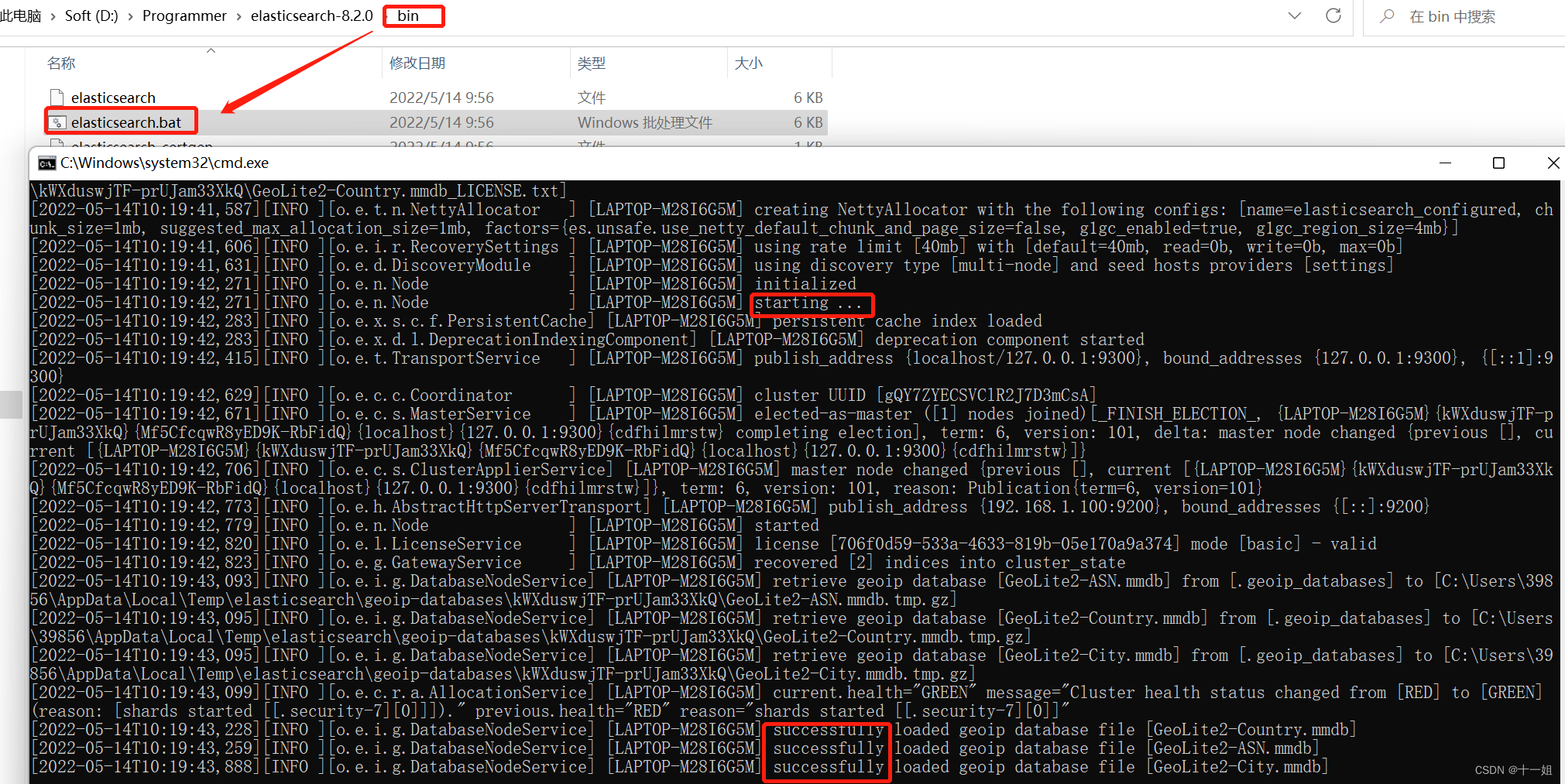Click the refresh icon in Explorer address bar

click(1333, 15)
